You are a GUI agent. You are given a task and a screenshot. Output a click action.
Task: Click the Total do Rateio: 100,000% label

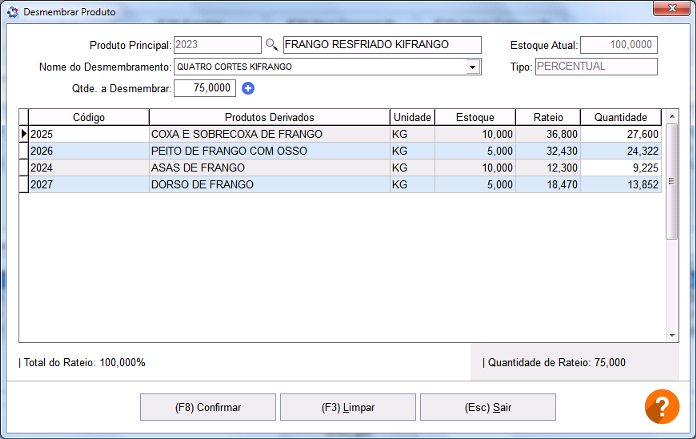82,363
